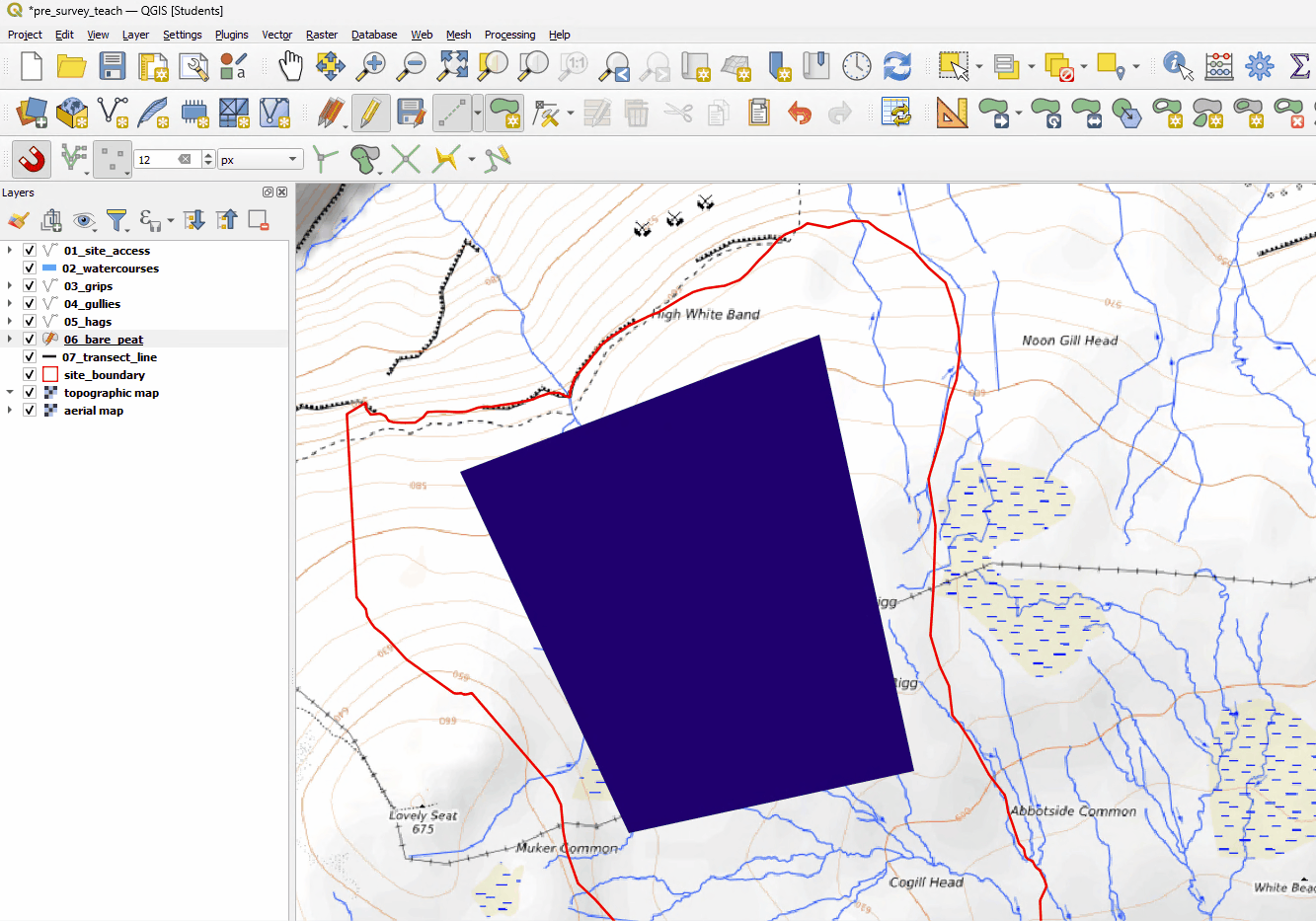The height and width of the screenshot is (921, 1316).
Task: Hide the 02_watercourses layer
Action: pos(30,269)
